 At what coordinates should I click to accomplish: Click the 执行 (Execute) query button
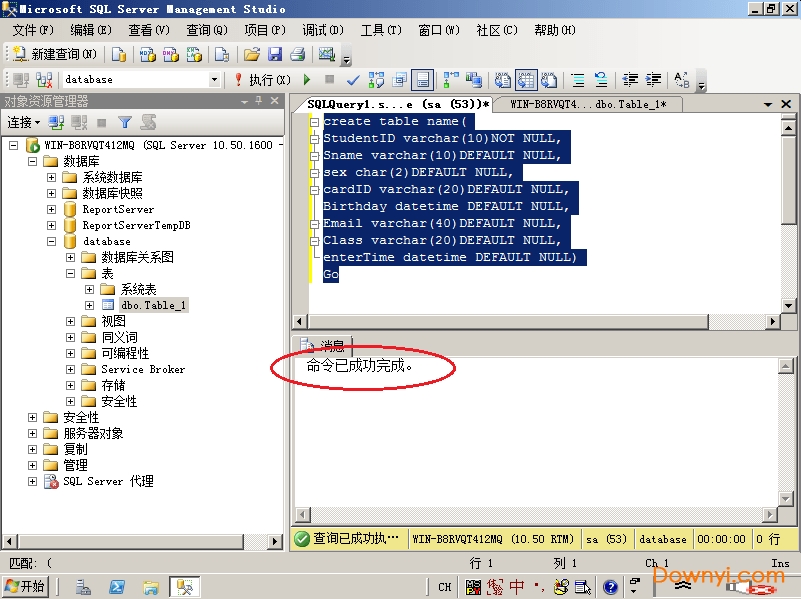262,80
